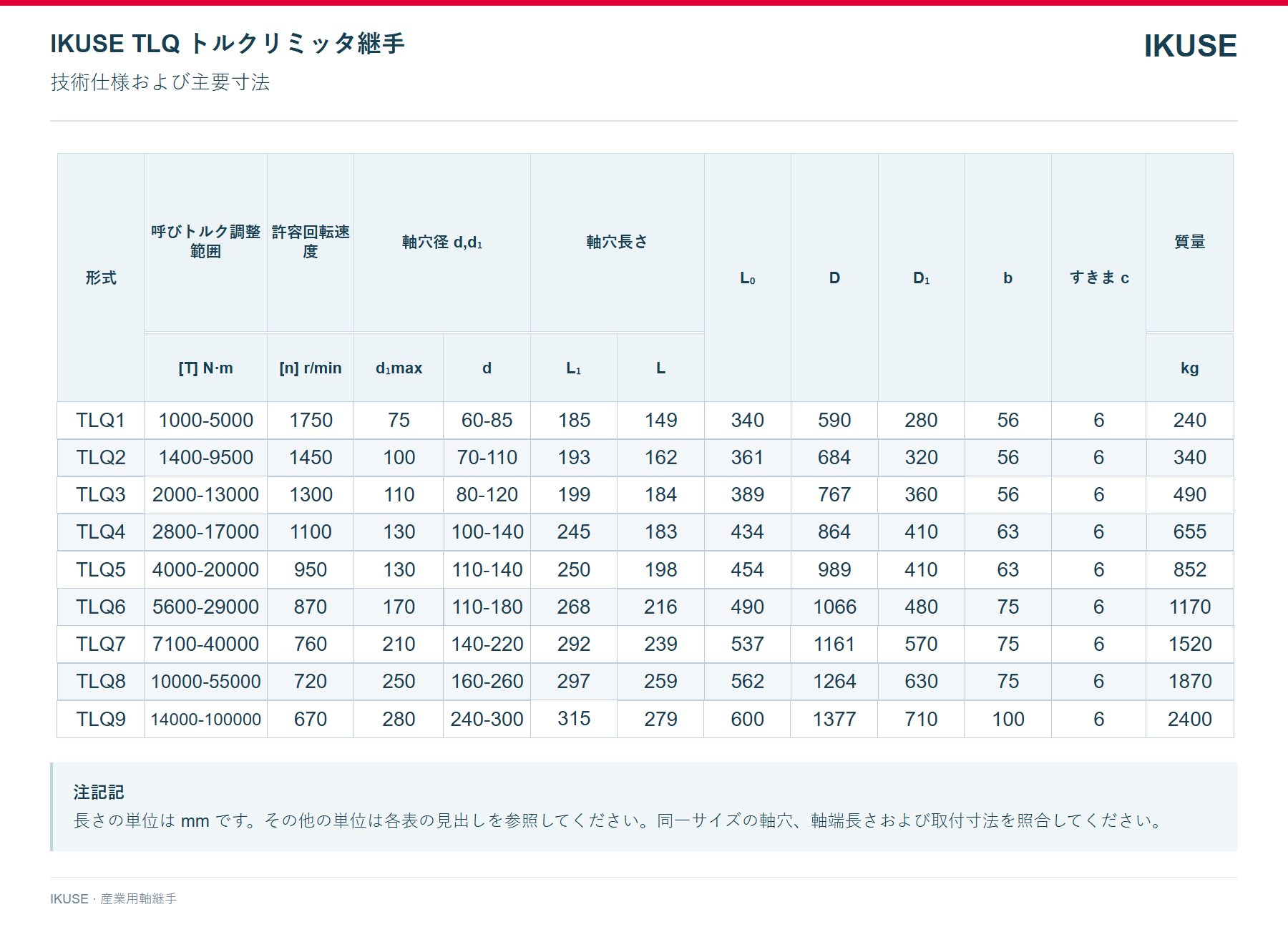Click the 'd₁max' subheader
The height and width of the screenshot is (932, 1288).
click(399, 368)
